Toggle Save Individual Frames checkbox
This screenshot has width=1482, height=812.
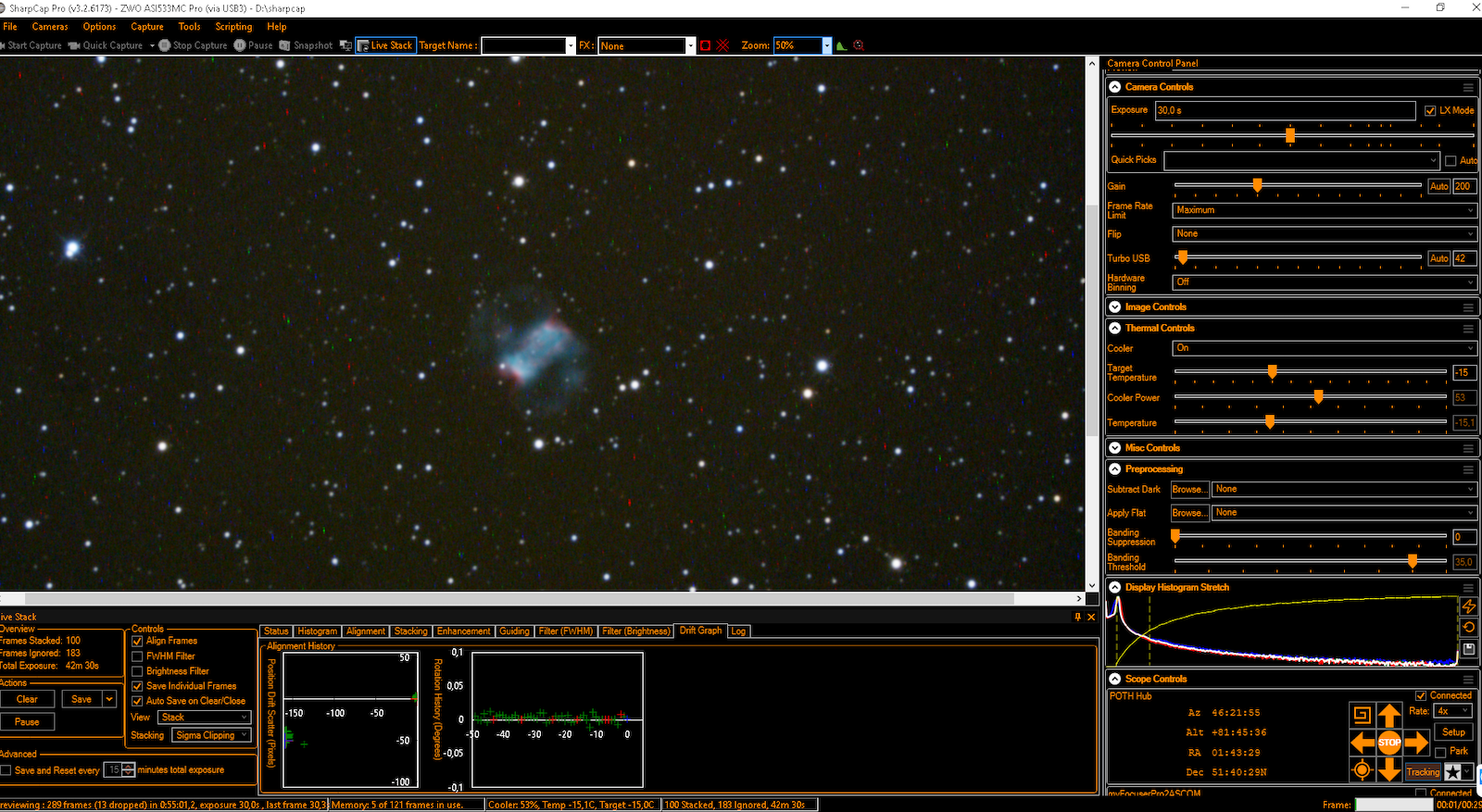[137, 686]
